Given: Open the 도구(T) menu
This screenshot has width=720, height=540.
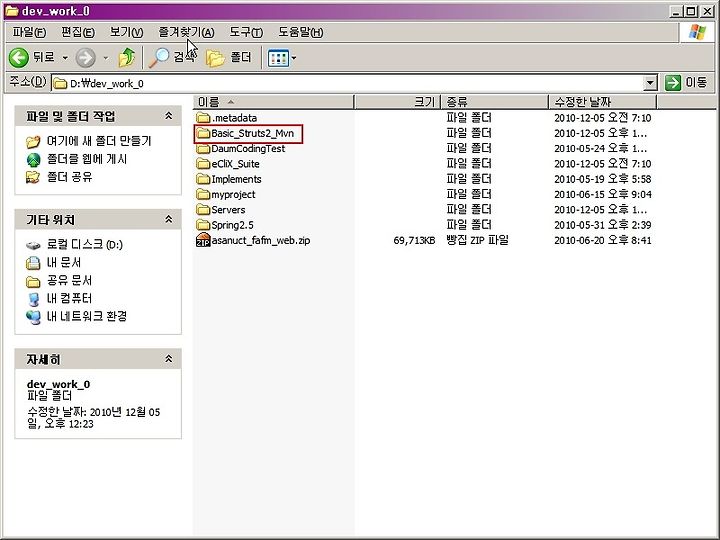Looking at the screenshot, I should (x=247, y=32).
